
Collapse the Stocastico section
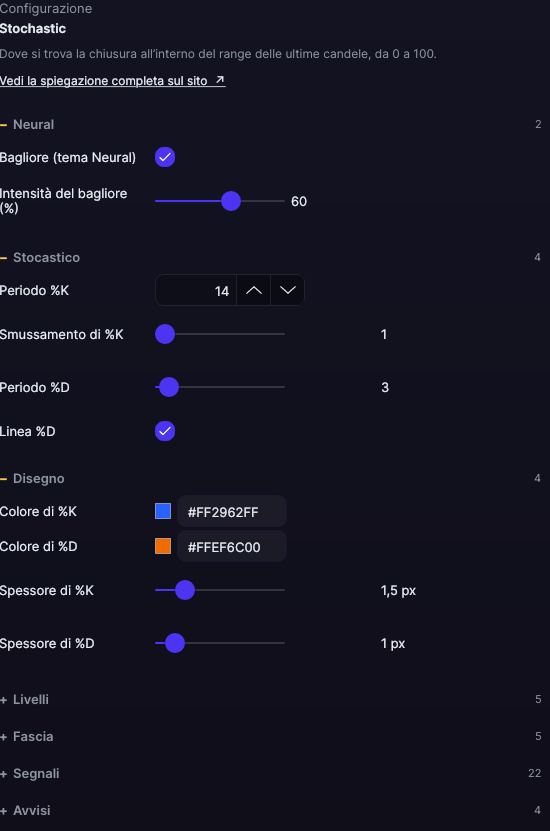click(40, 258)
